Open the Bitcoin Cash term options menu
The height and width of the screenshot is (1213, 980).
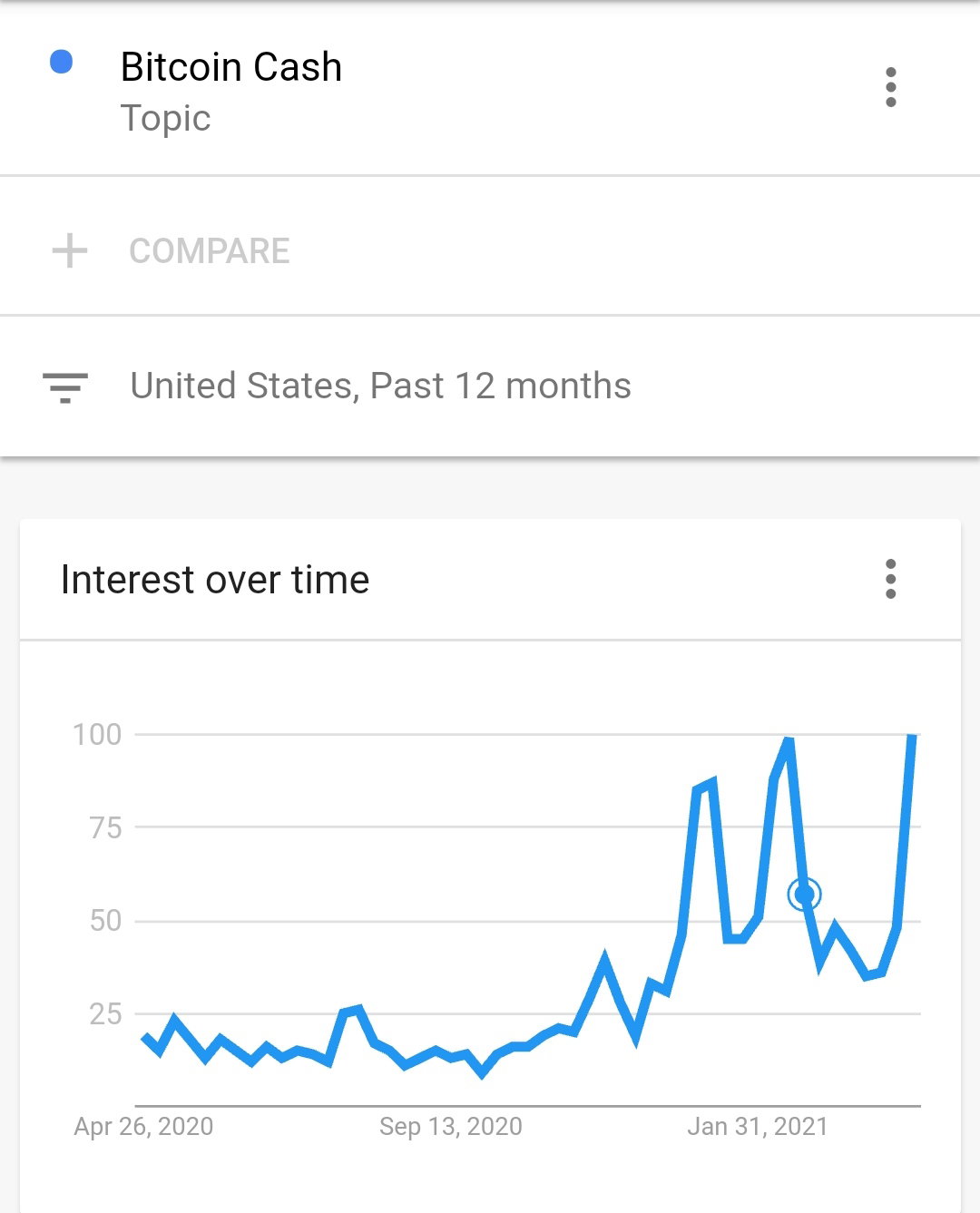click(x=890, y=87)
